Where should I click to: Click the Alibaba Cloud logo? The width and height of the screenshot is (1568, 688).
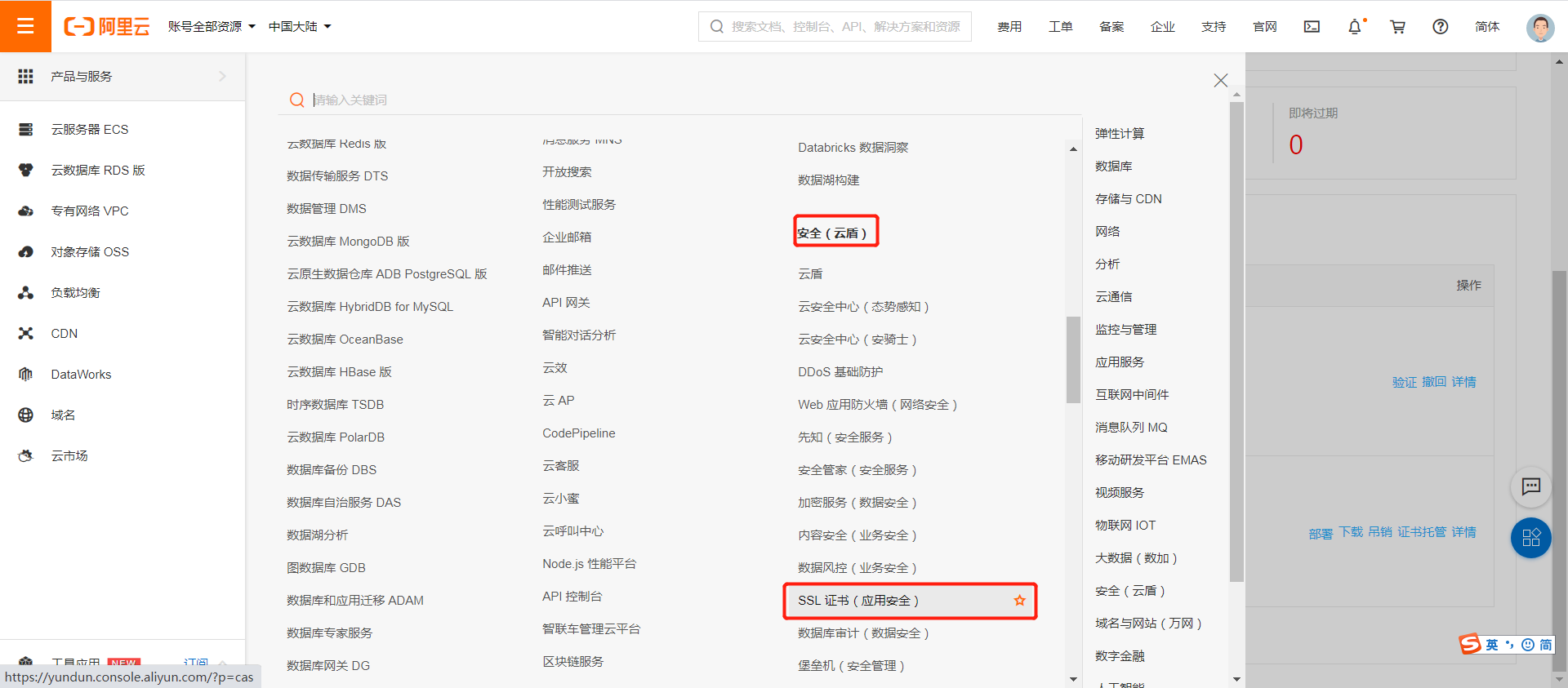[x=107, y=26]
